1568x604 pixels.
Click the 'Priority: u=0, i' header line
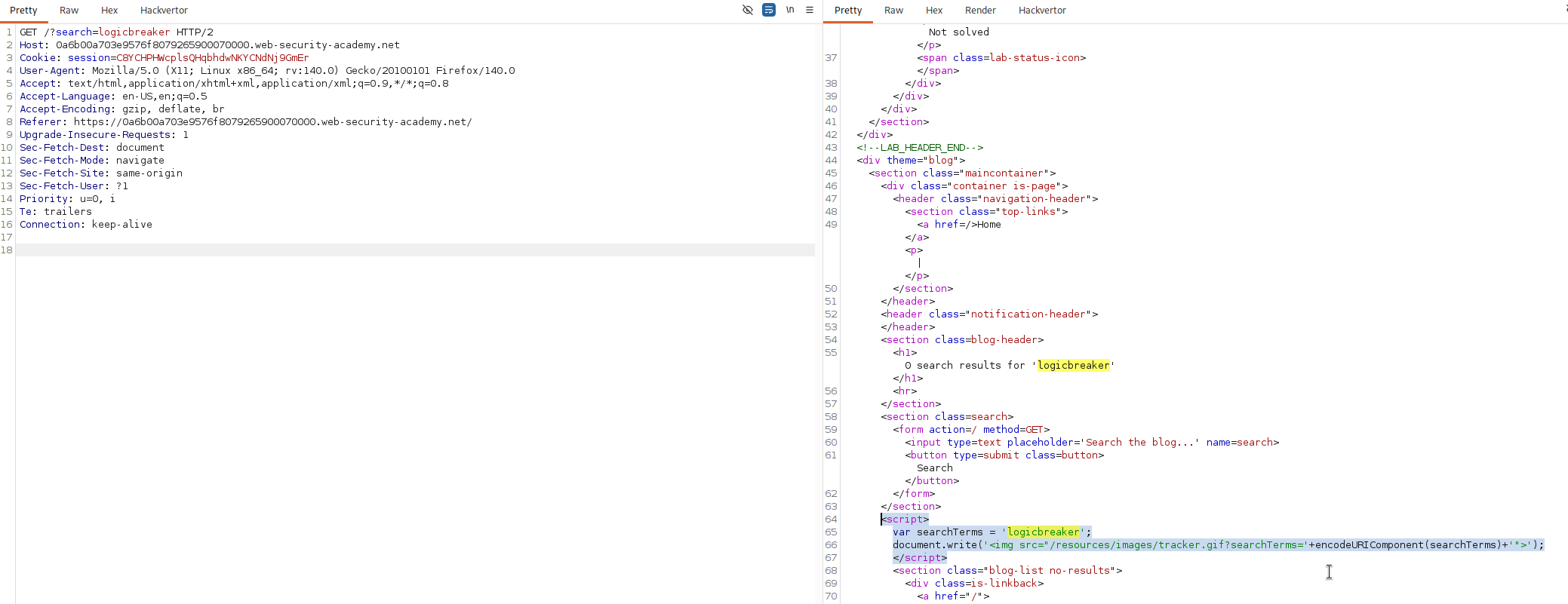click(68, 199)
